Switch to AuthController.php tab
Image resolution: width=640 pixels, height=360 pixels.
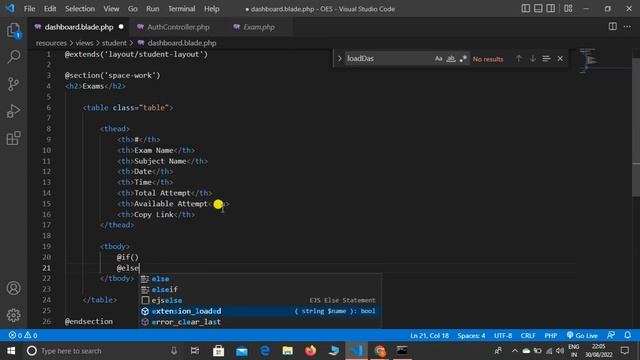pyautogui.click(x=178, y=27)
